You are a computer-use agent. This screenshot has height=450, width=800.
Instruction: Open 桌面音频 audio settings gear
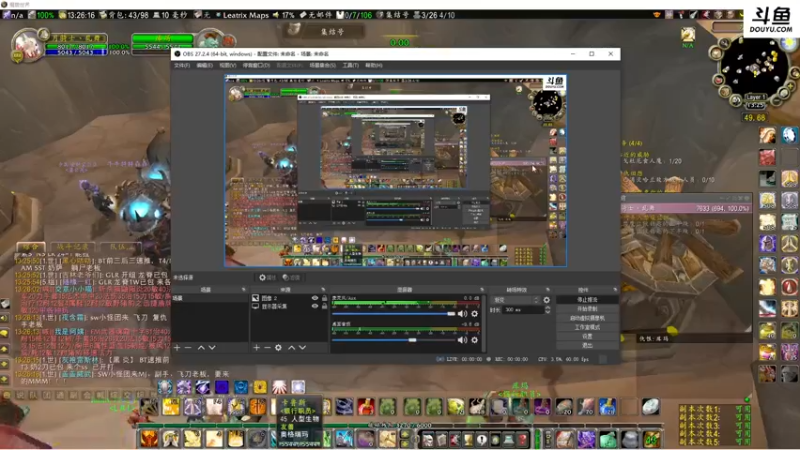tap(474, 340)
